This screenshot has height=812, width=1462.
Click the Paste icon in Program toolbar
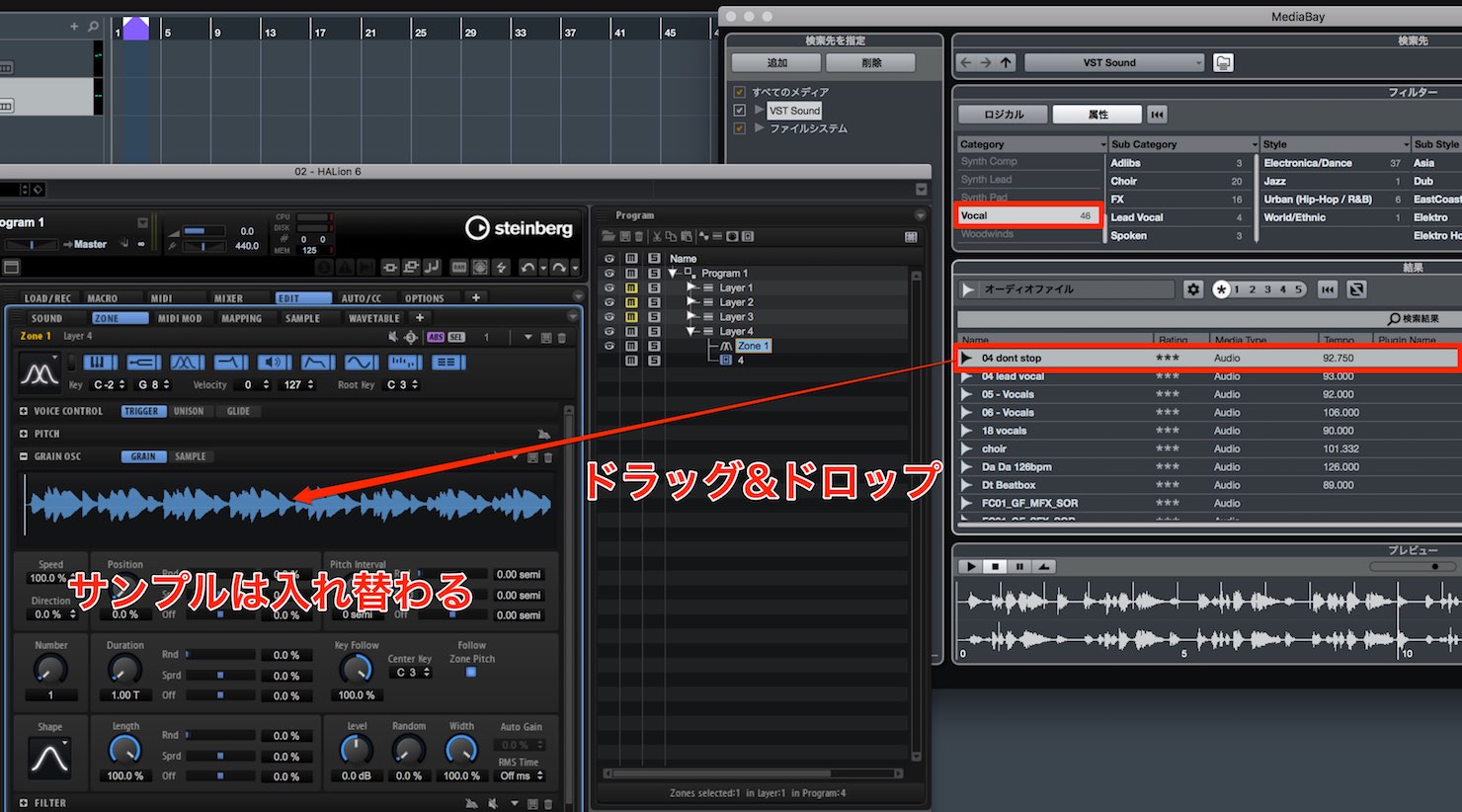click(x=686, y=236)
